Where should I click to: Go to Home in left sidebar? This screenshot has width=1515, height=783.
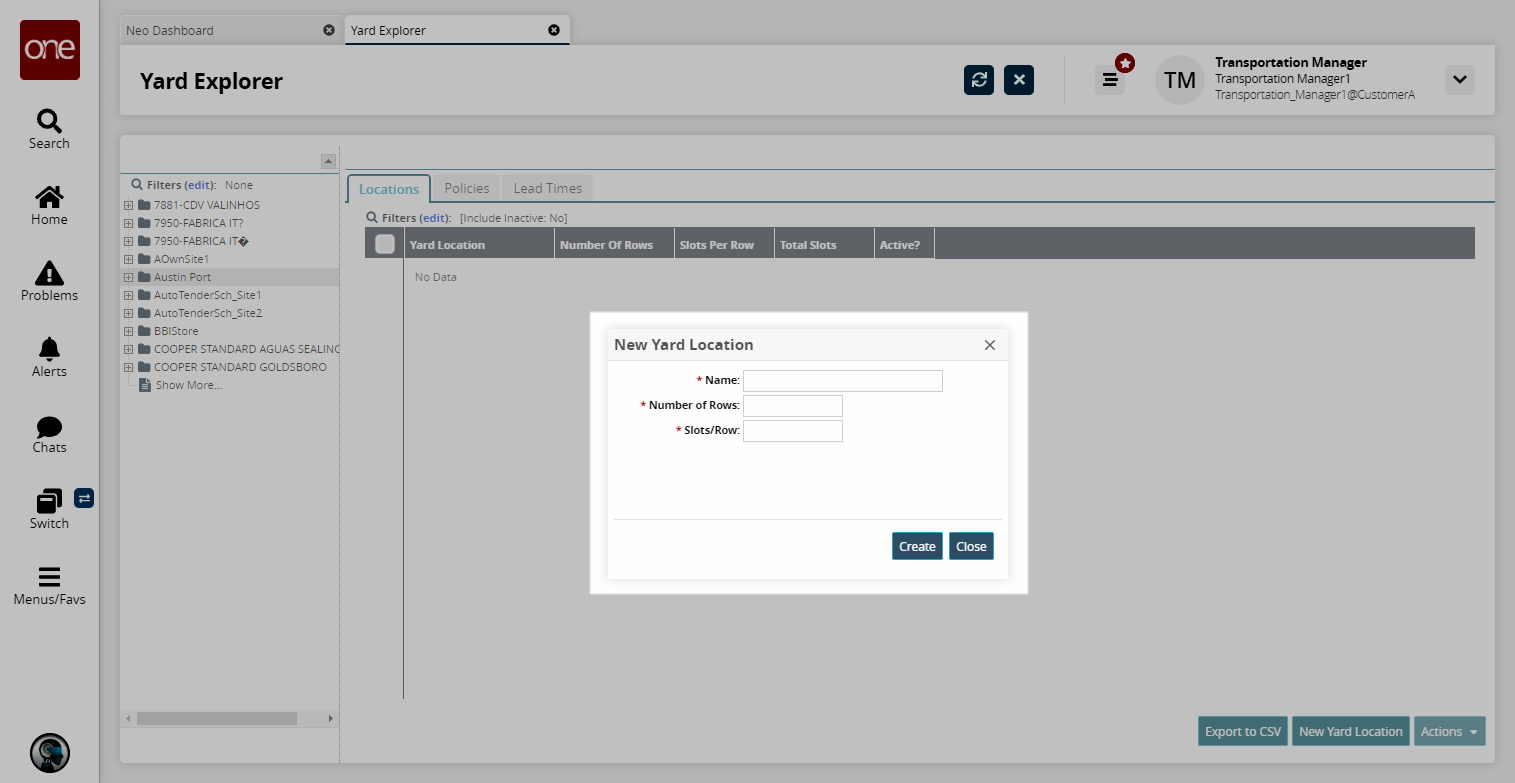[49, 198]
